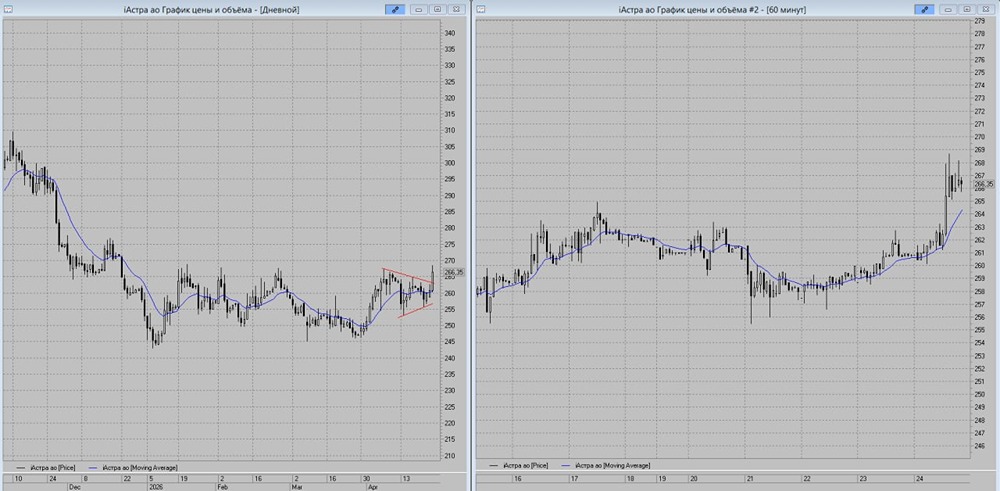Click the 'iАстра ао [Moving Average]' legend entry in the daily chart
Image resolution: width=1000 pixels, height=491 pixels.
coord(131,467)
